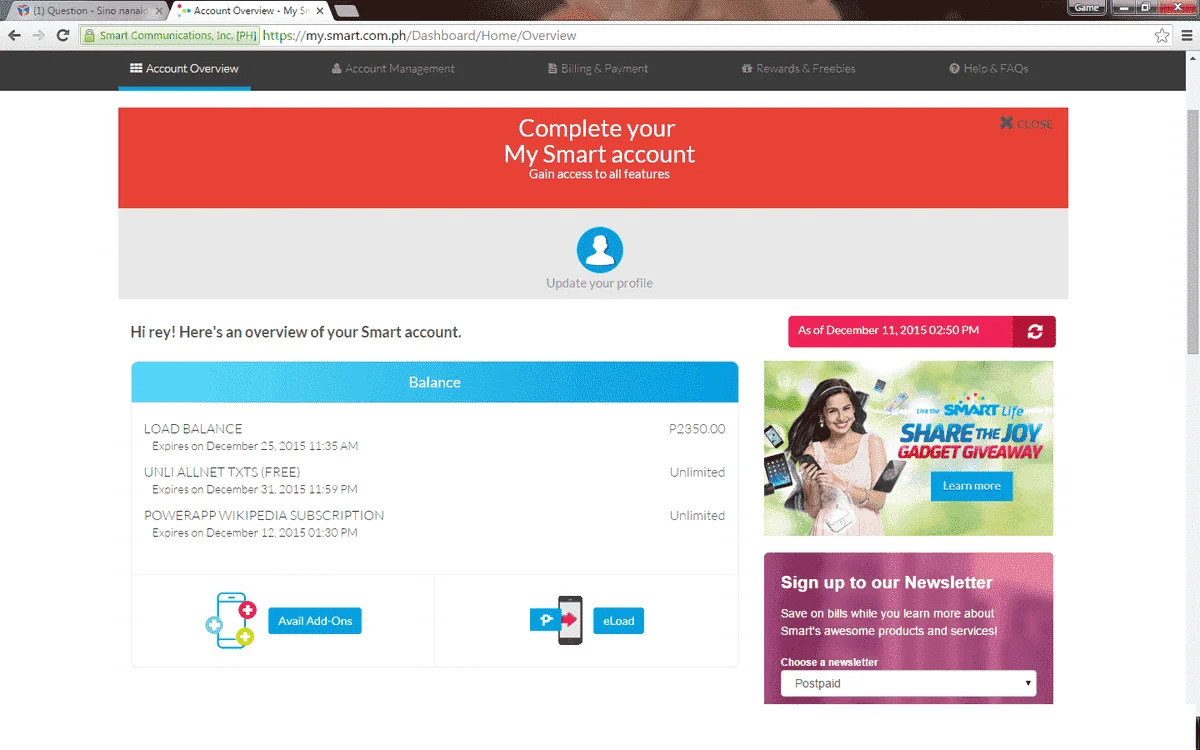Click POWERAPP WIKIPEDIA SUBSCRIPTION entry

click(x=264, y=516)
